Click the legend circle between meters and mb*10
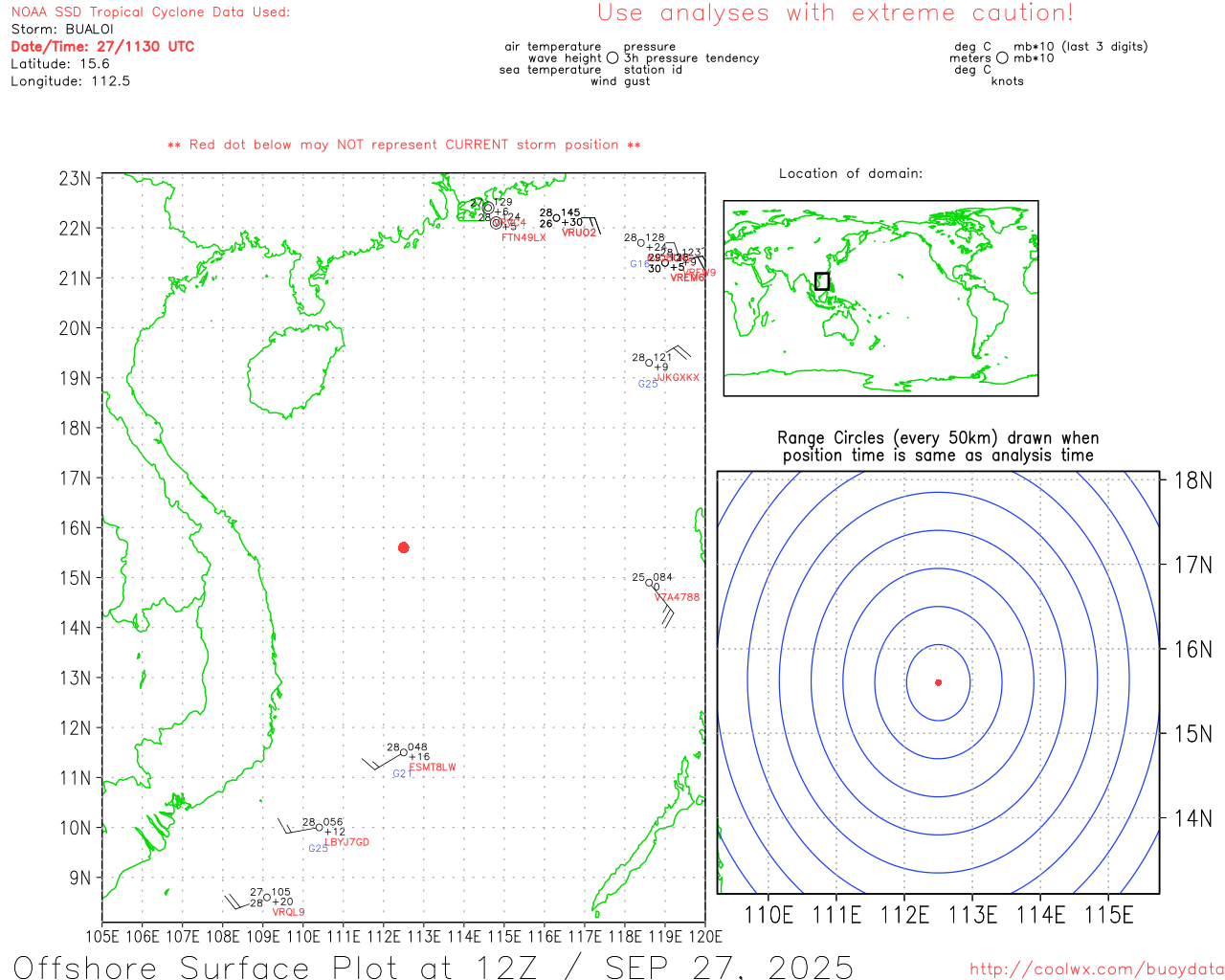 tap(1002, 58)
